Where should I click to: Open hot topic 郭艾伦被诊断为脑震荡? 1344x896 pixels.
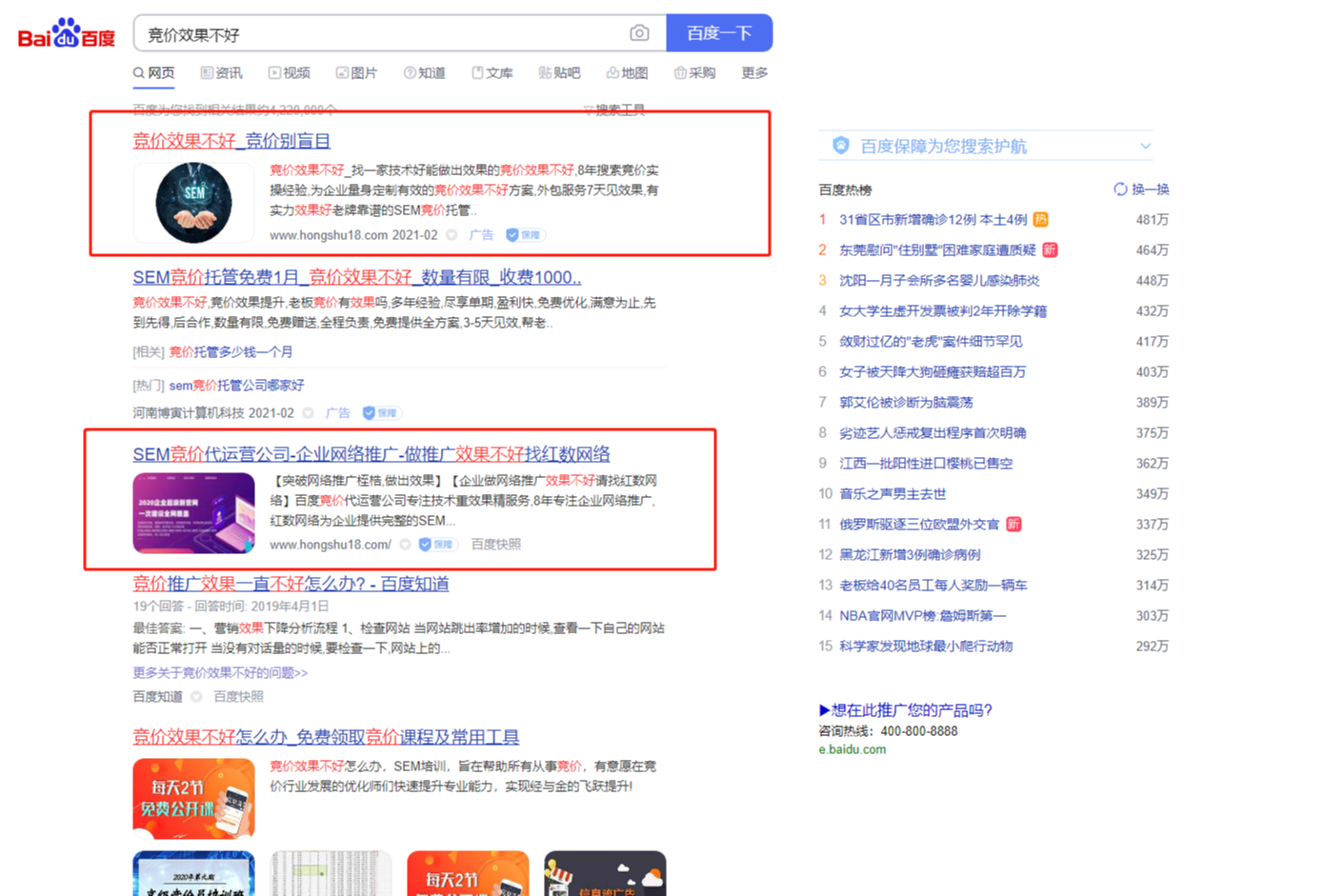(906, 403)
